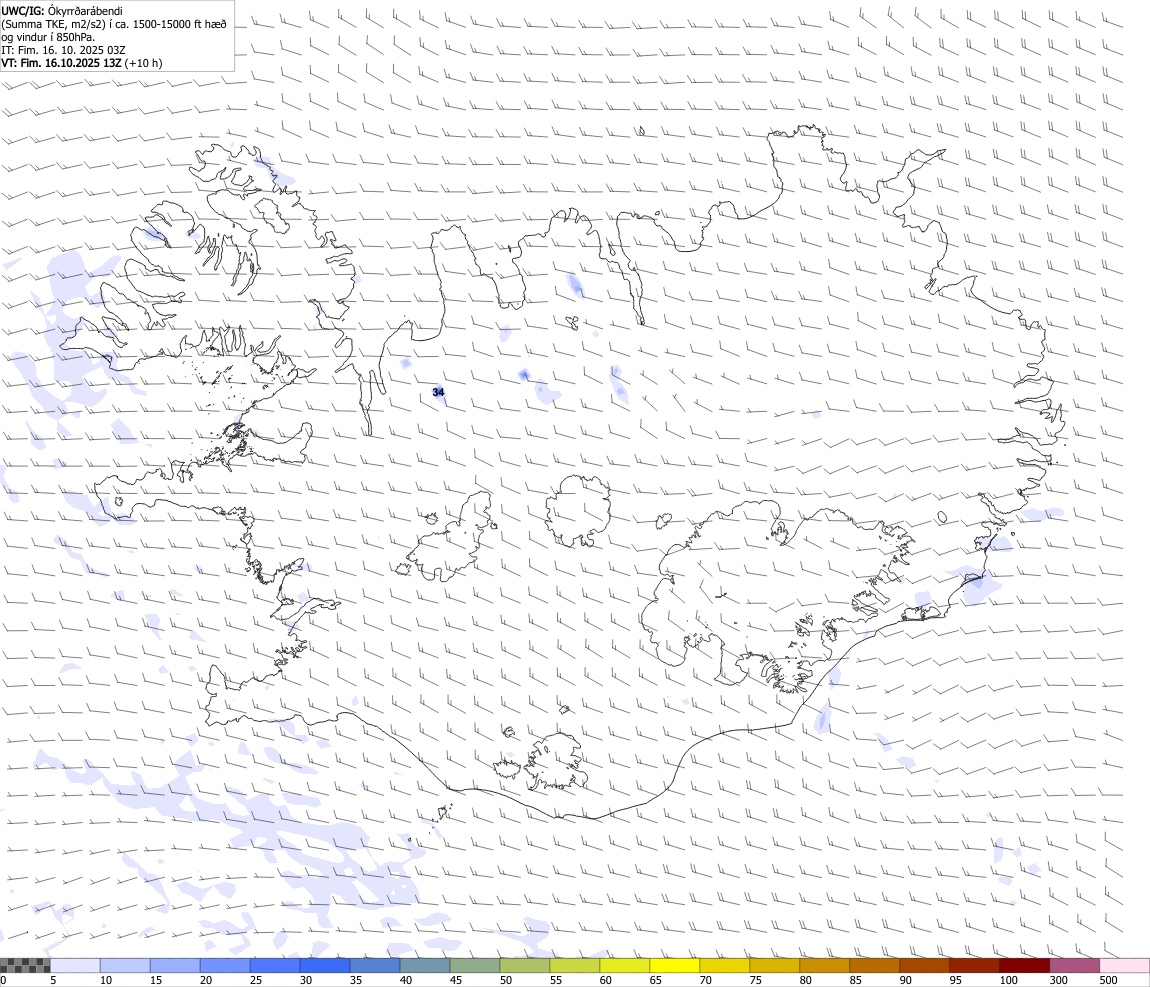Viewport: 1150px width, 987px height.
Task: Click the 95–100 dark red legend swatch
Action: pos(975,965)
